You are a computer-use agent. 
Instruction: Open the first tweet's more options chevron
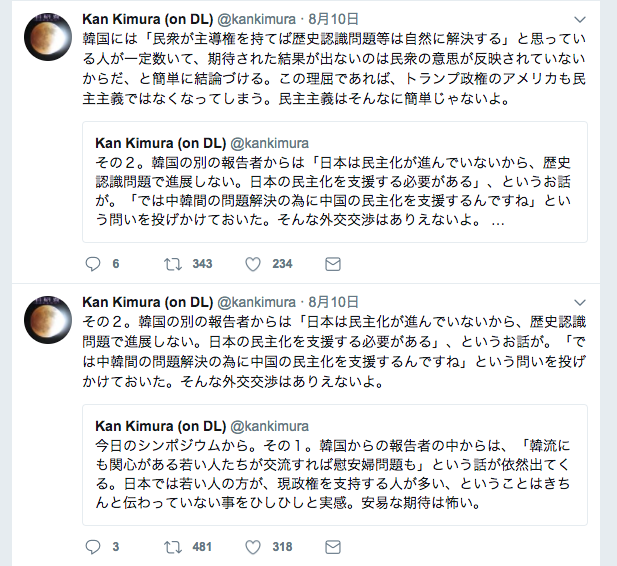pyautogui.click(x=581, y=20)
